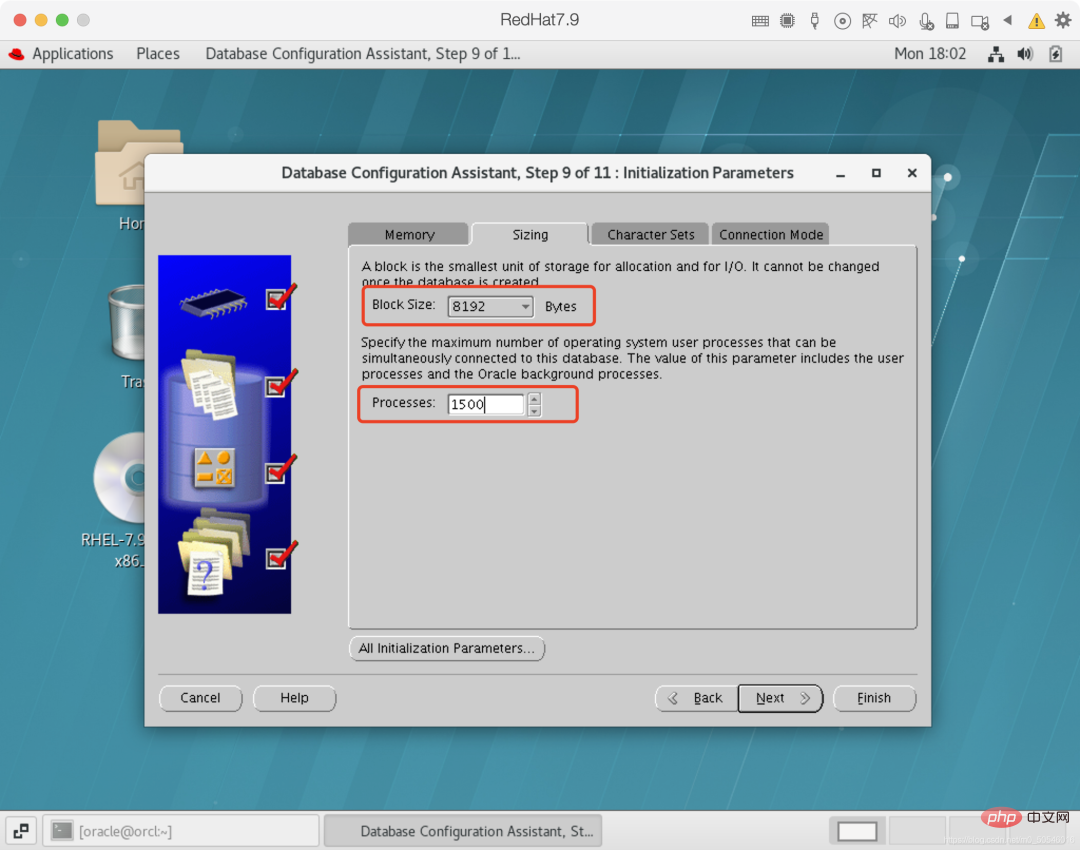Toggle the checkbox beside the question-mark folders icon
Screen dimensions: 1080x850
coord(277,557)
